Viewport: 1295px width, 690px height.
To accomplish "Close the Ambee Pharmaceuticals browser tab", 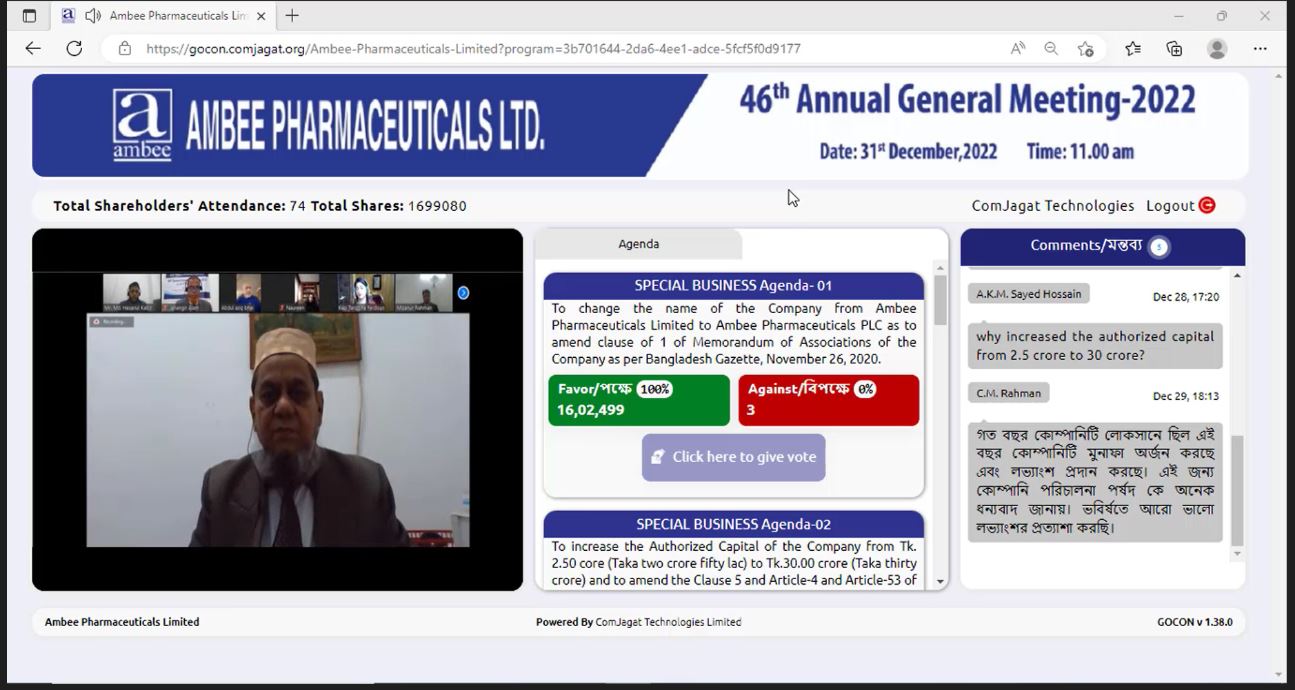I will click(x=261, y=16).
